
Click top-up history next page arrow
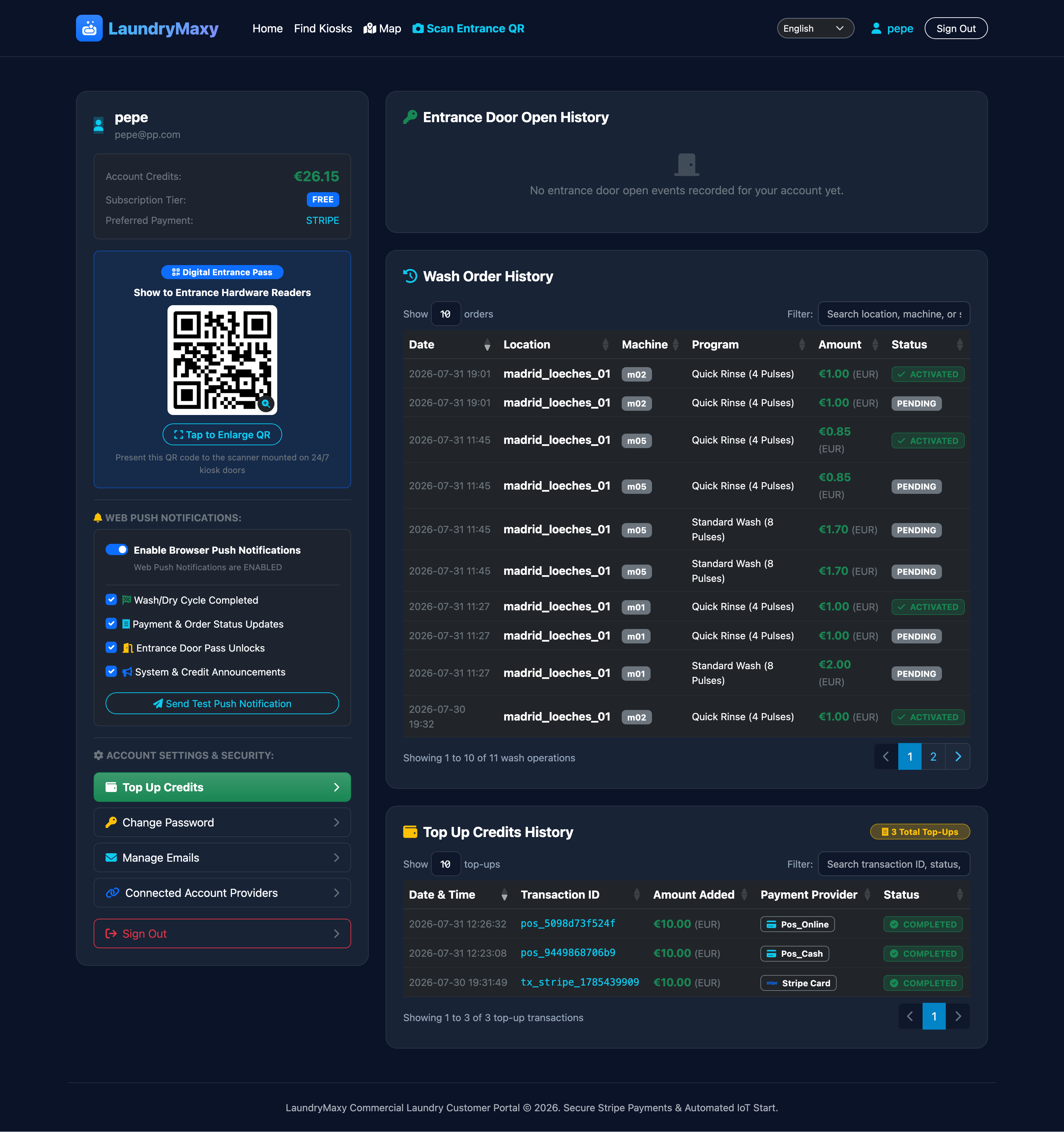pyautogui.click(x=958, y=1017)
